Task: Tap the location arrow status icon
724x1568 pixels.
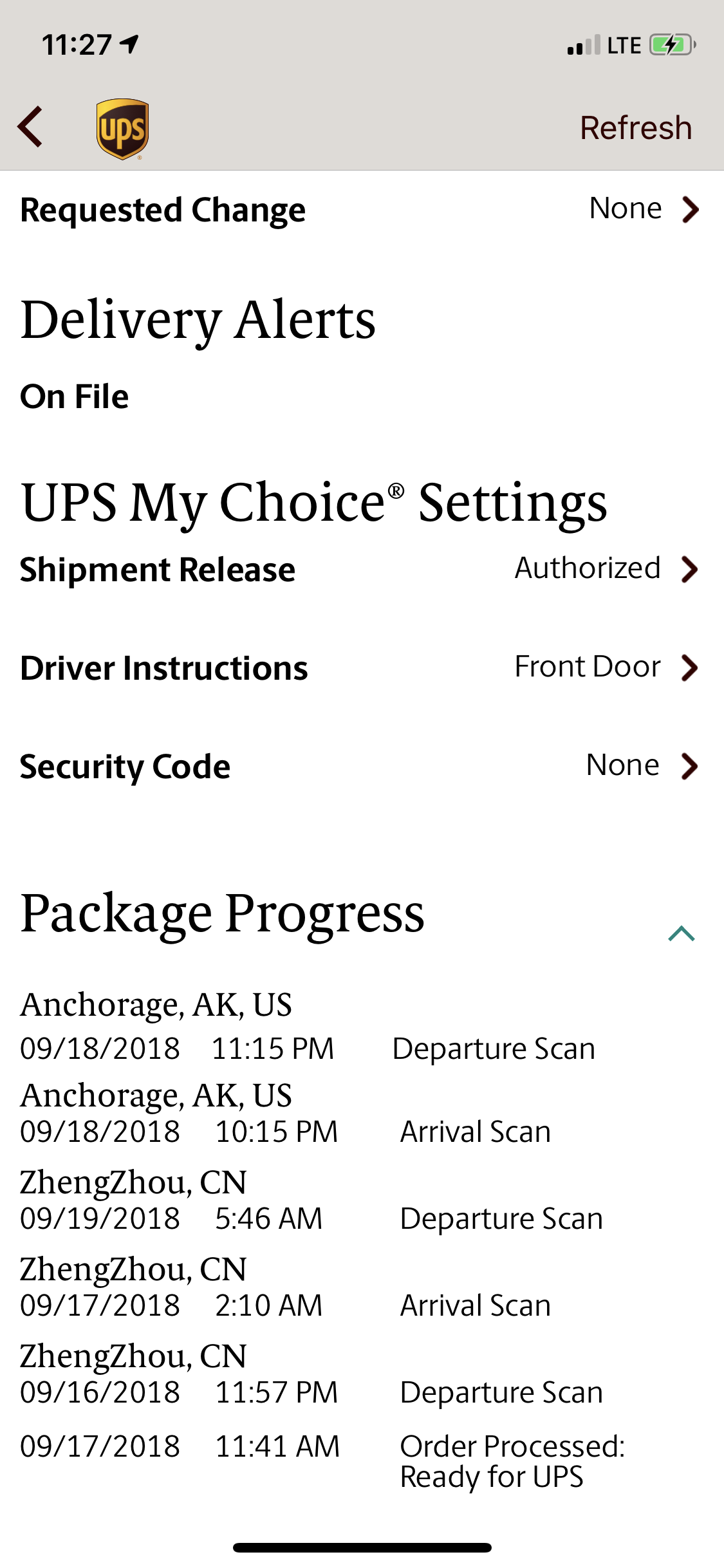Action: [x=129, y=44]
